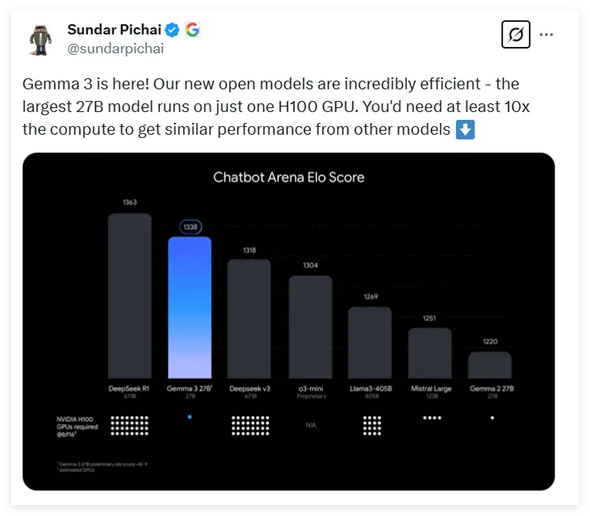Click the tweet text about Gemma 3
Screen dimensions: 590x516
click(x=276, y=107)
